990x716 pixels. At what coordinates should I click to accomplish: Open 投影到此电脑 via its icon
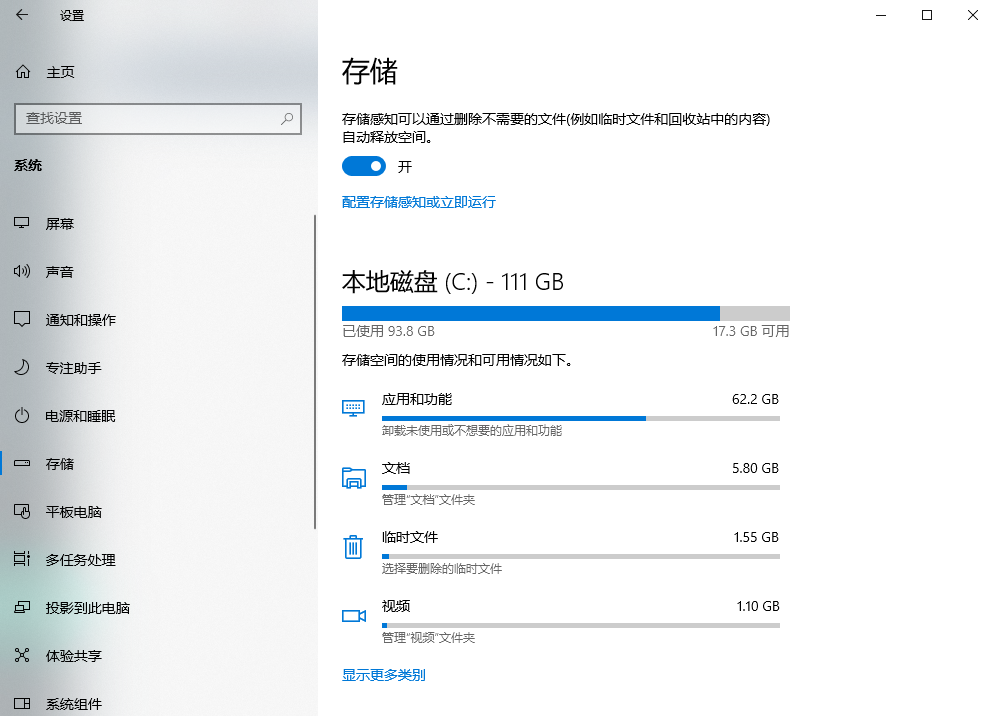21,607
